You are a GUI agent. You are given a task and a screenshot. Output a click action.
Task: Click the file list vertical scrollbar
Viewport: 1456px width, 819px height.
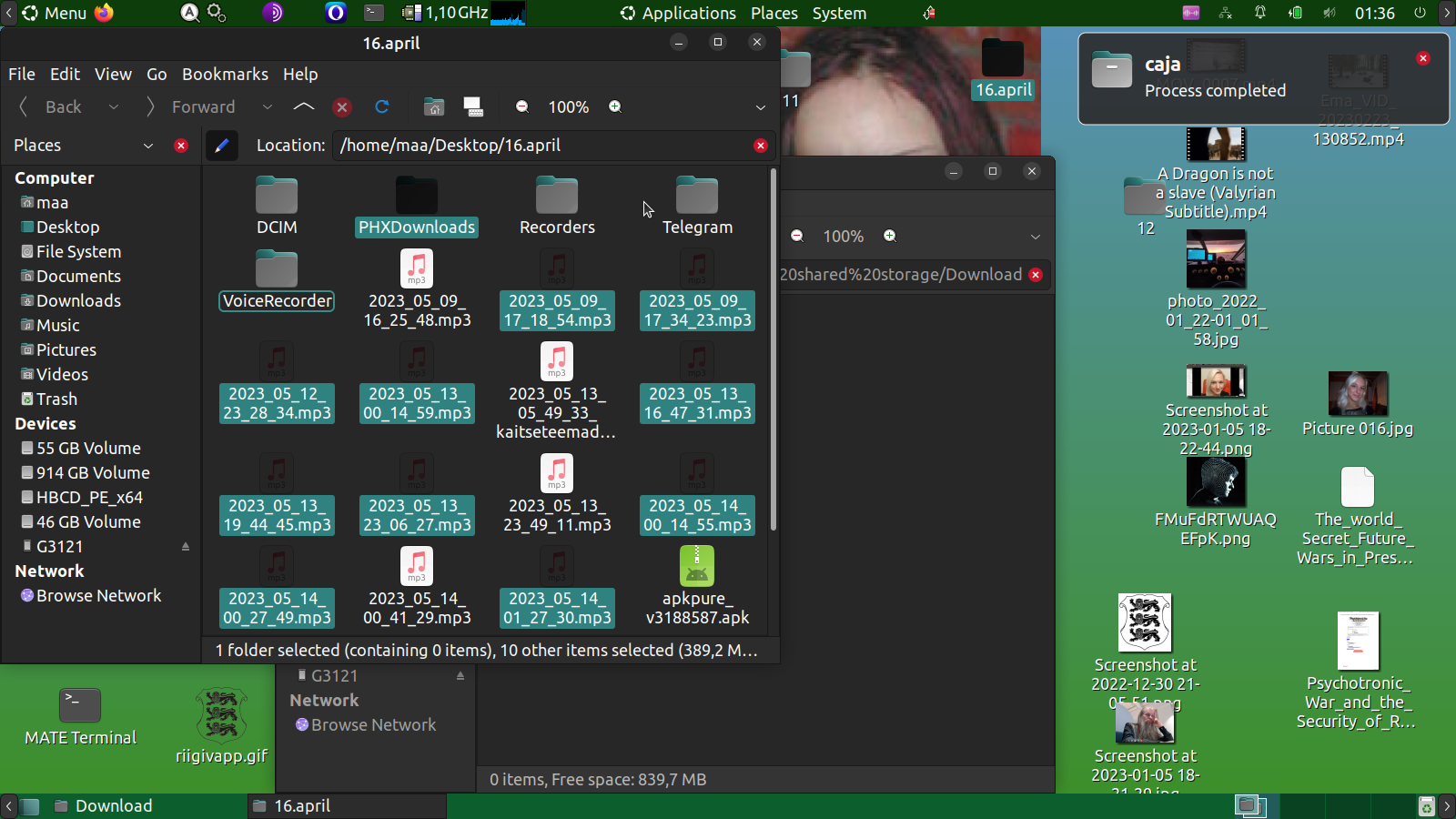point(773,349)
